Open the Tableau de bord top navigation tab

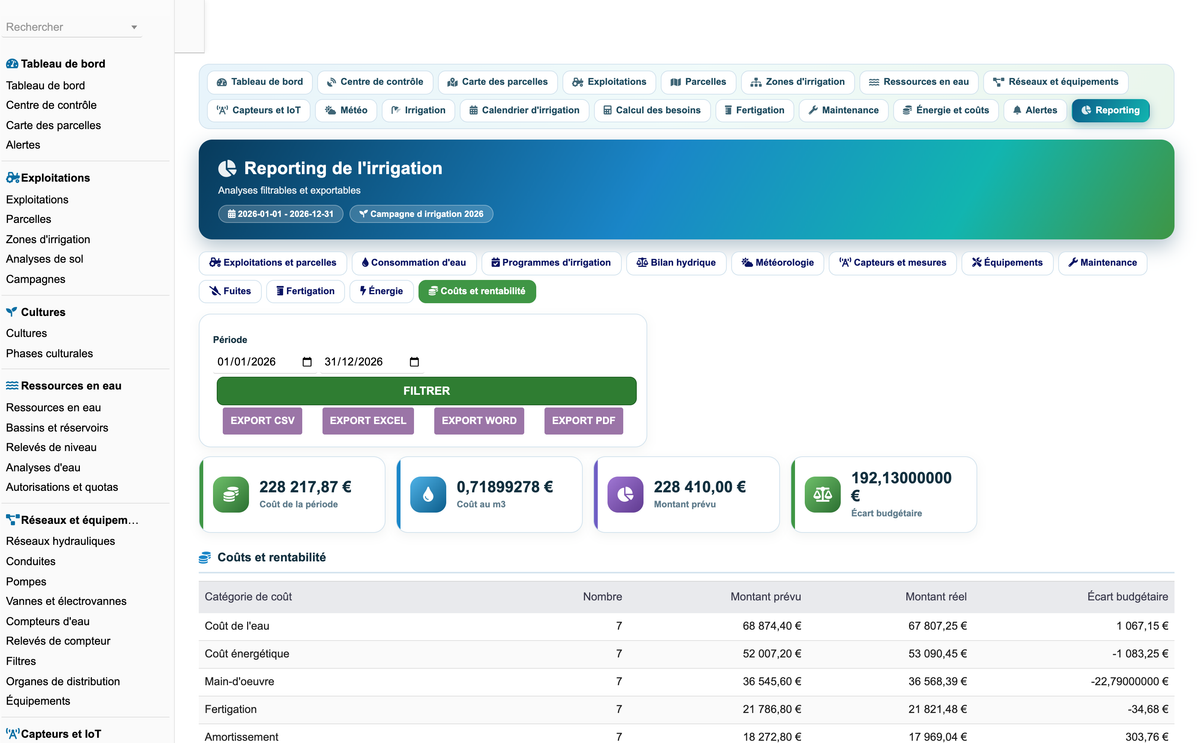pyautogui.click(x=260, y=82)
